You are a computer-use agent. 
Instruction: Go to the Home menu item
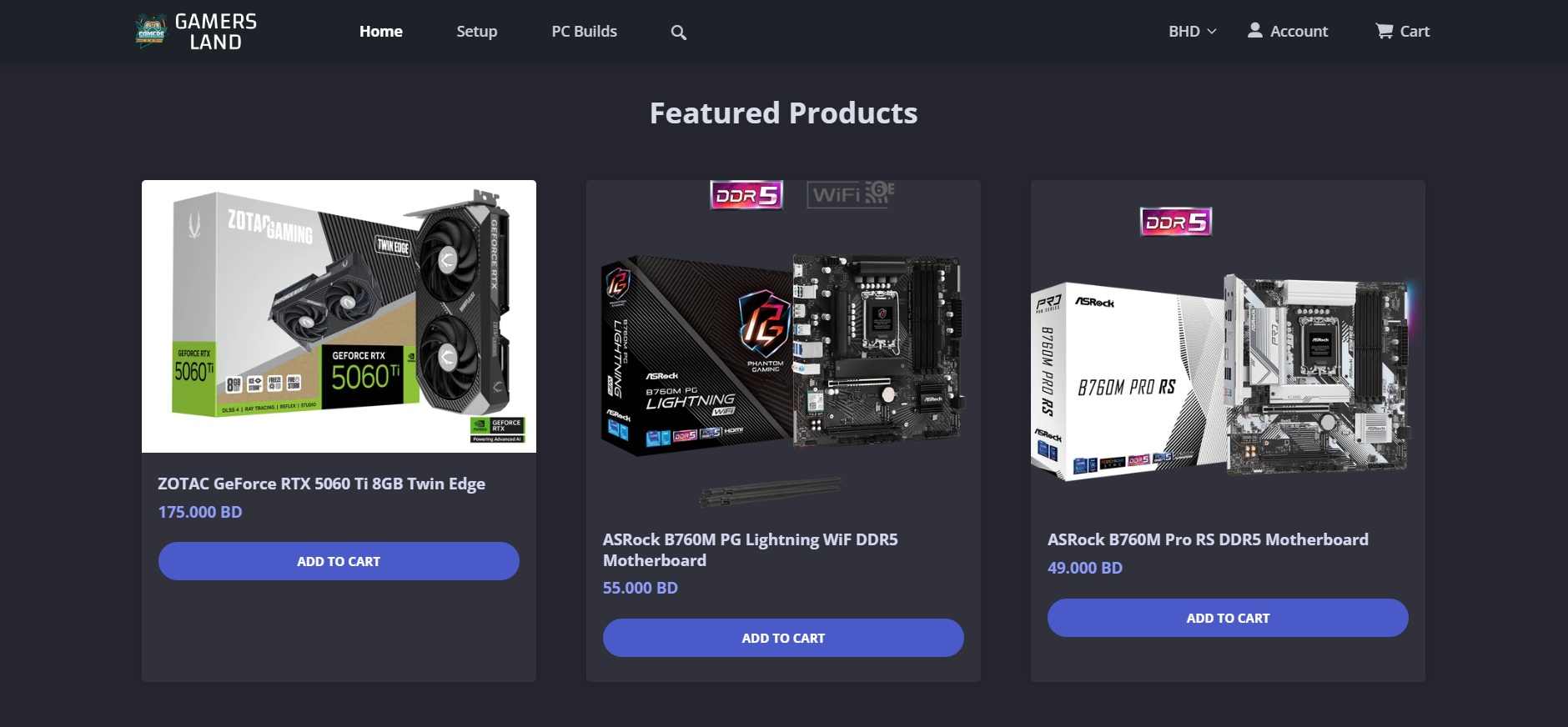click(381, 32)
